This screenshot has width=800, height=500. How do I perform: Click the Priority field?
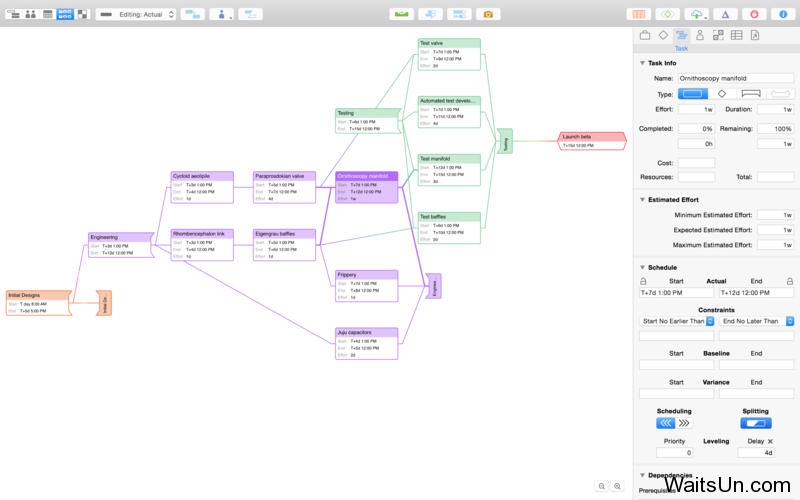tap(674, 453)
